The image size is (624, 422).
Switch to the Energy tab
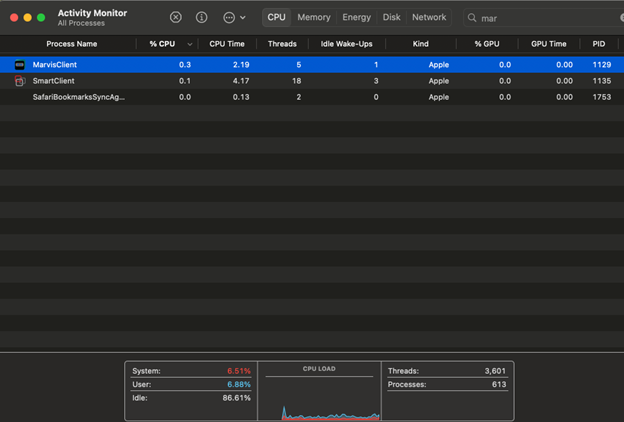tap(356, 17)
